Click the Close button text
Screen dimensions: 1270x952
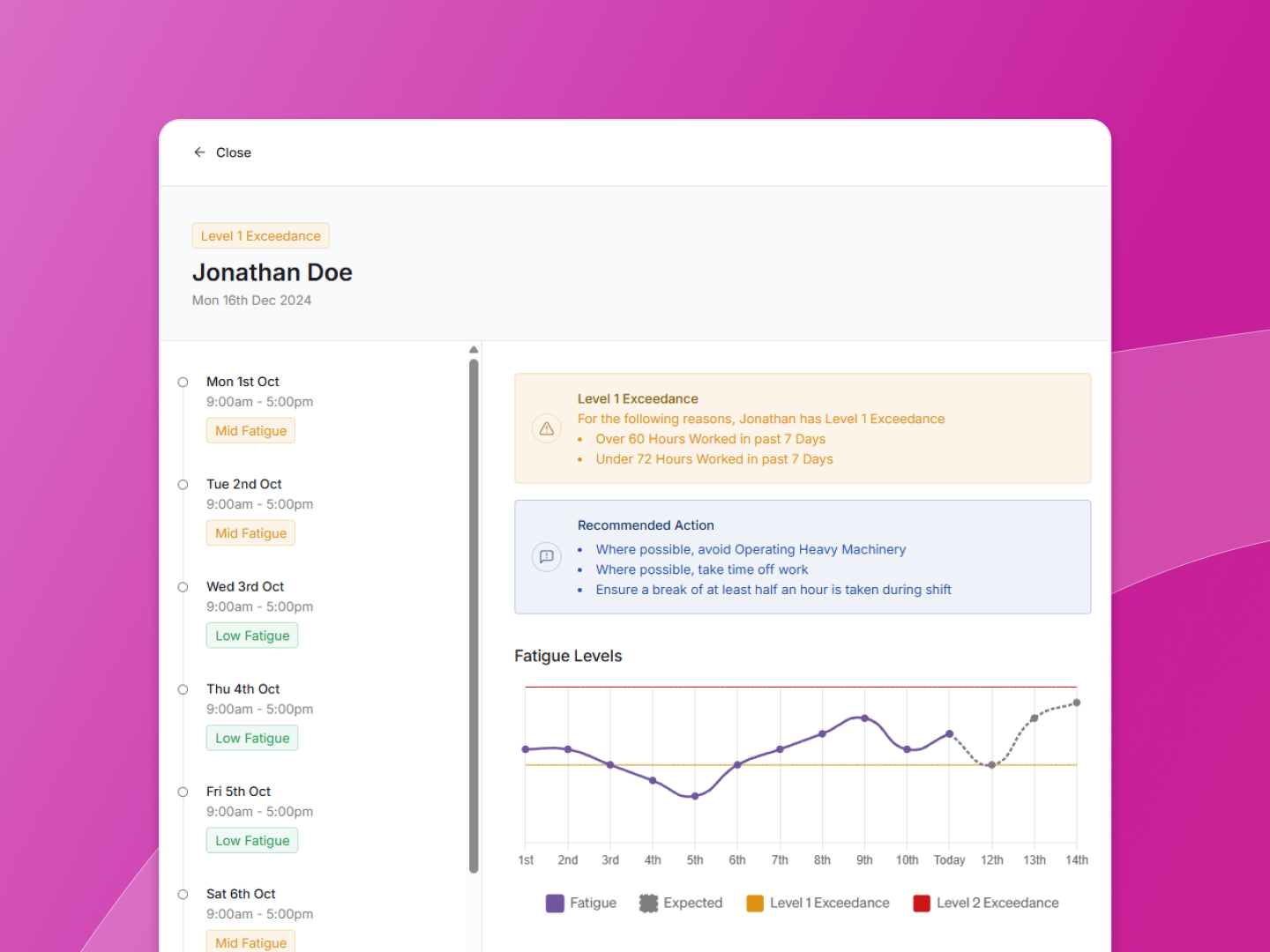pyautogui.click(x=234, y=152)
